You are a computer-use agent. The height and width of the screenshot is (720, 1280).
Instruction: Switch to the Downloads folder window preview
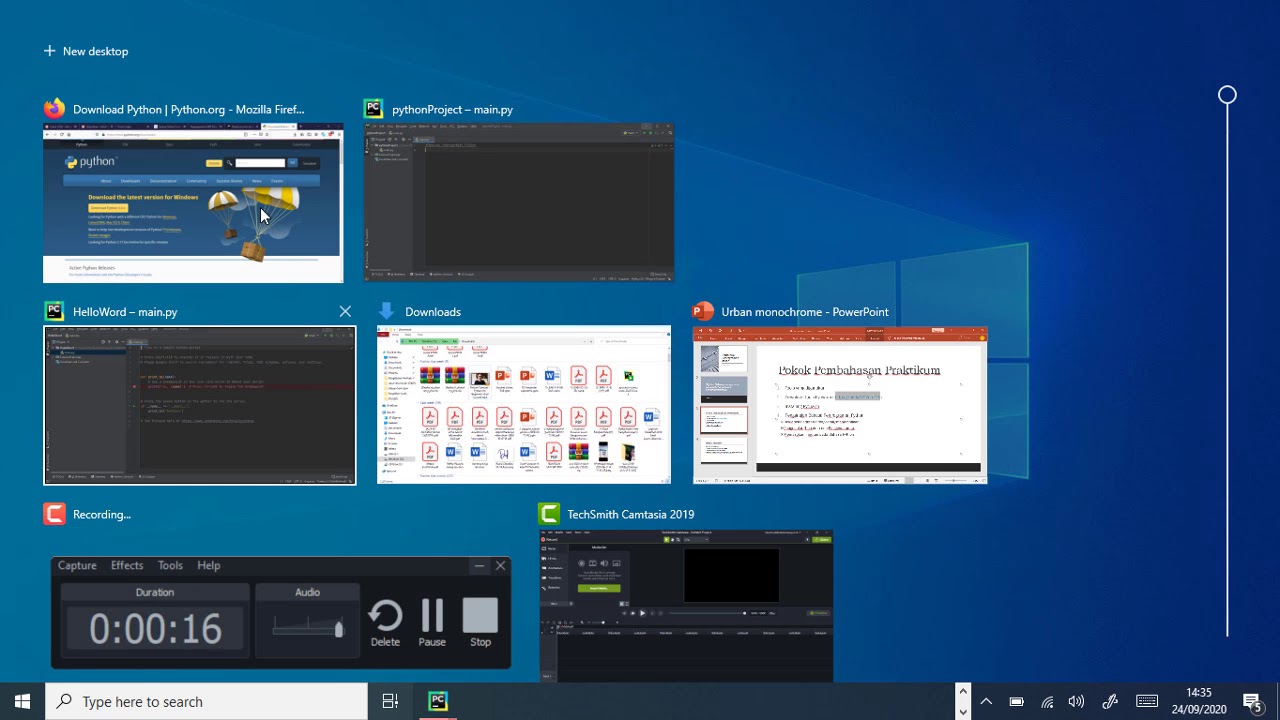coord(524,406)
